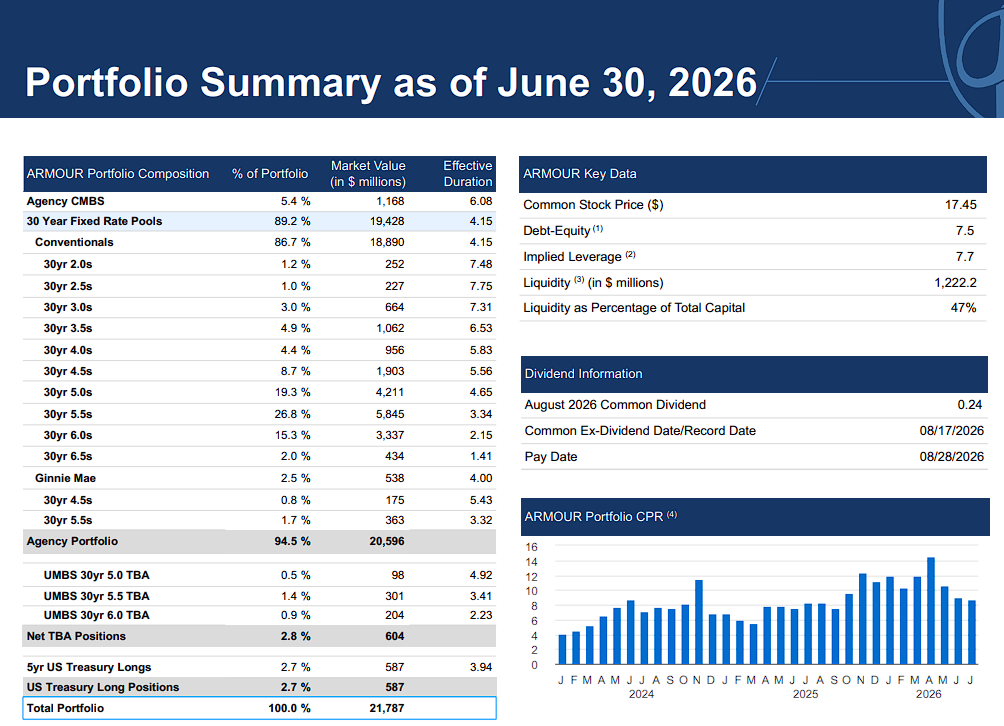Click the '30yr 6.0s' row label
The width and height of the screenshot is (1004, 726).
point(68,435)
